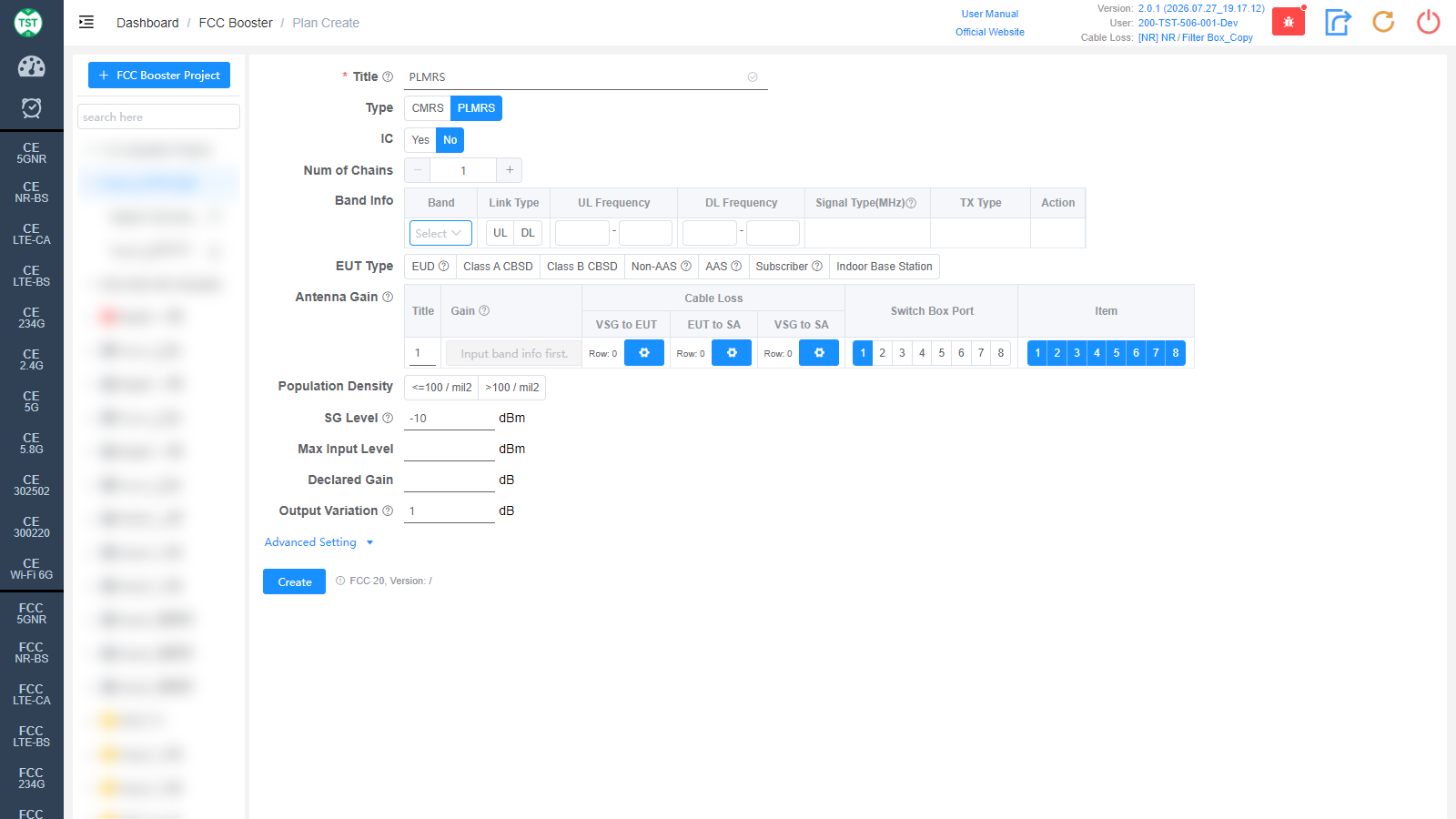1456x819 pixels.
Task: Open EUT to SA cable loss settings gear
Action: point(732,353)
